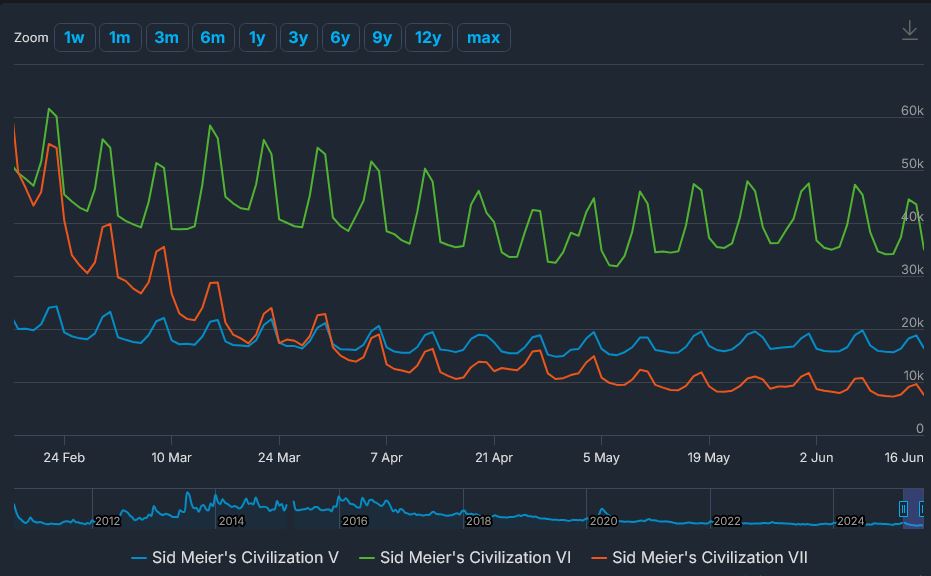The height and width of the screenshot is (576, 931).
Task: Set chart zoom to 9y
Action: click(382, 37)
